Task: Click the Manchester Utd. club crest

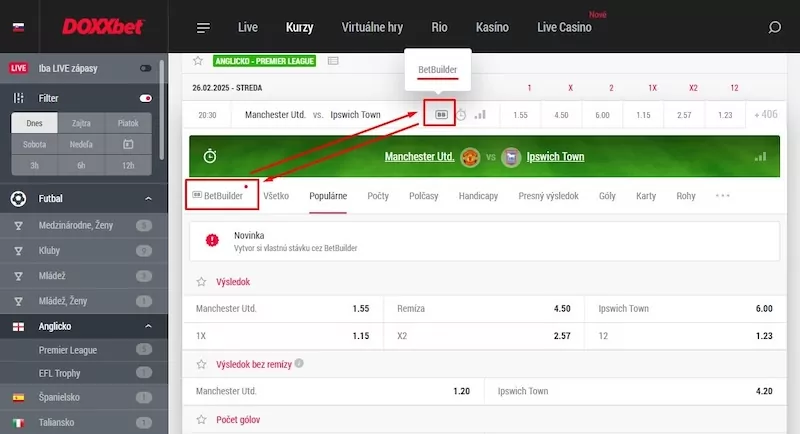Action: click(x=470, y=157)
